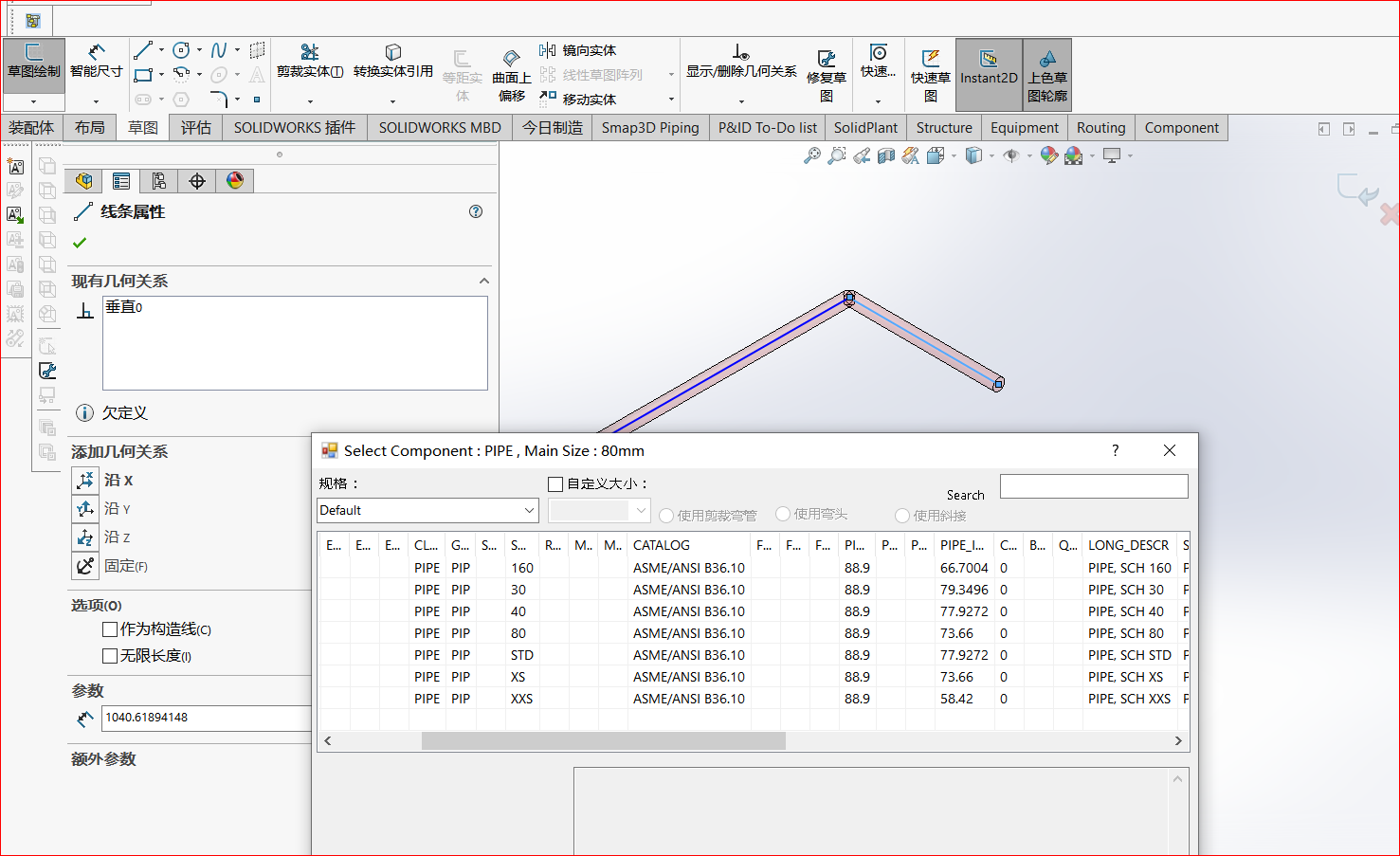Open the SolidPlant tab
This screenshot has height=856, width=1400.
pyautogui.click(x=865, y=128)
